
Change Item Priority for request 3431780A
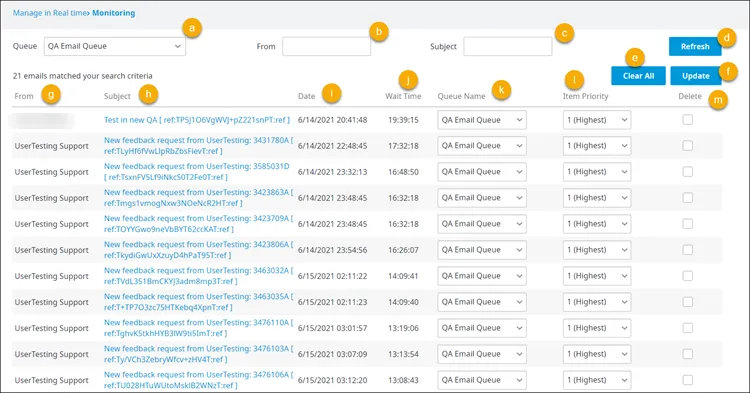click(x=597, y=146)
